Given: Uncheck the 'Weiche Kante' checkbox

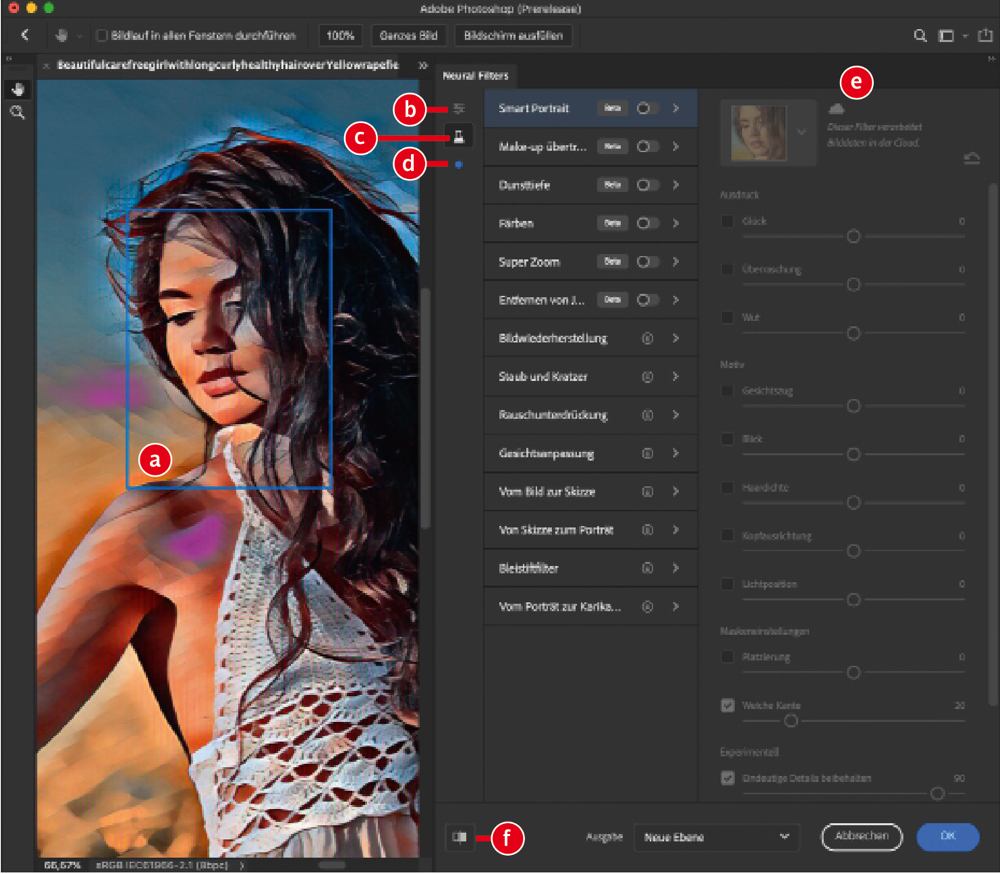Looking at the screenshot, I should pos(728,705).
